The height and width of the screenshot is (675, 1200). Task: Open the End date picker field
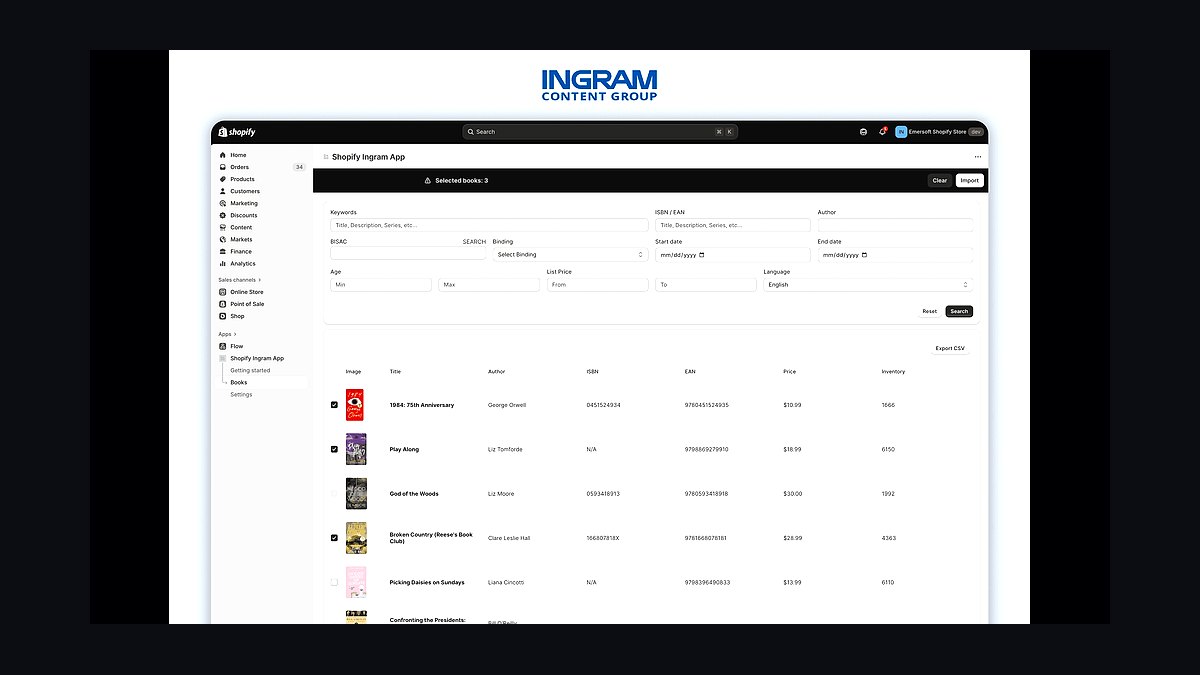tap(895, 255)
